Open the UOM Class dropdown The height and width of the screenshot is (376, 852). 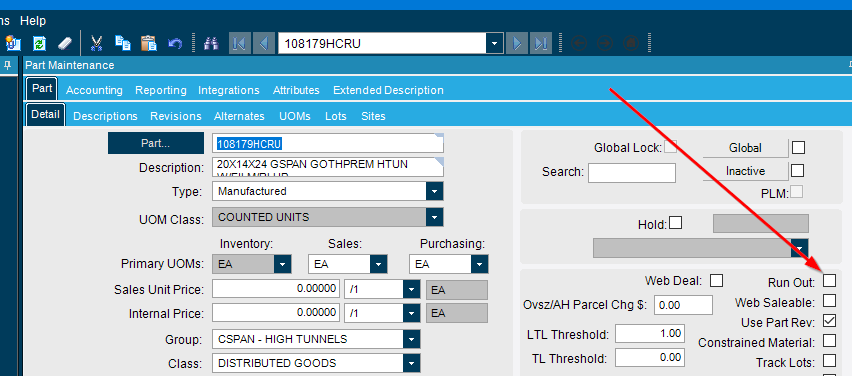(x=435, y=217)
